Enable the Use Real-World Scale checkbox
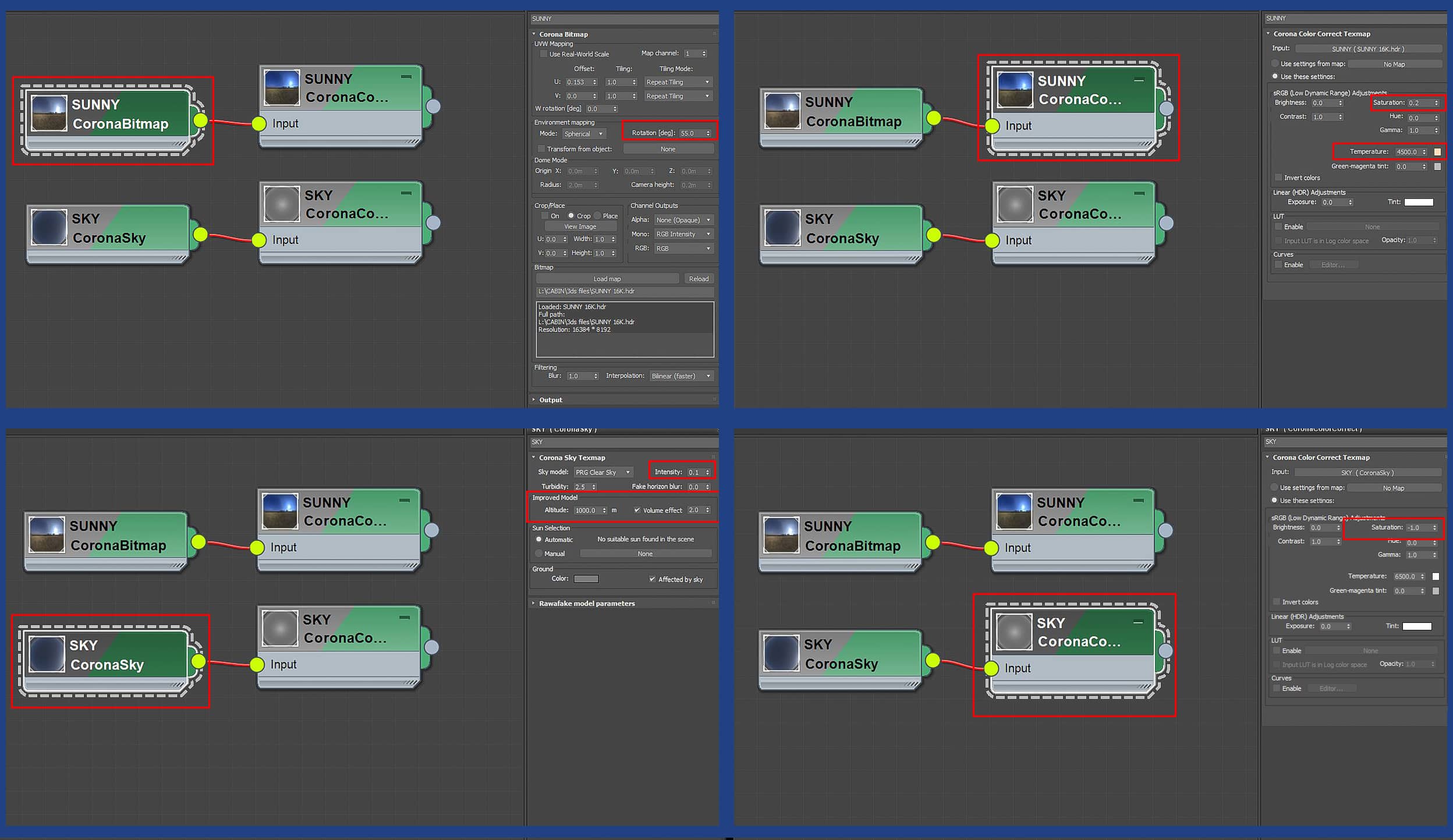The image size is (1453, 840). [543, 54]
